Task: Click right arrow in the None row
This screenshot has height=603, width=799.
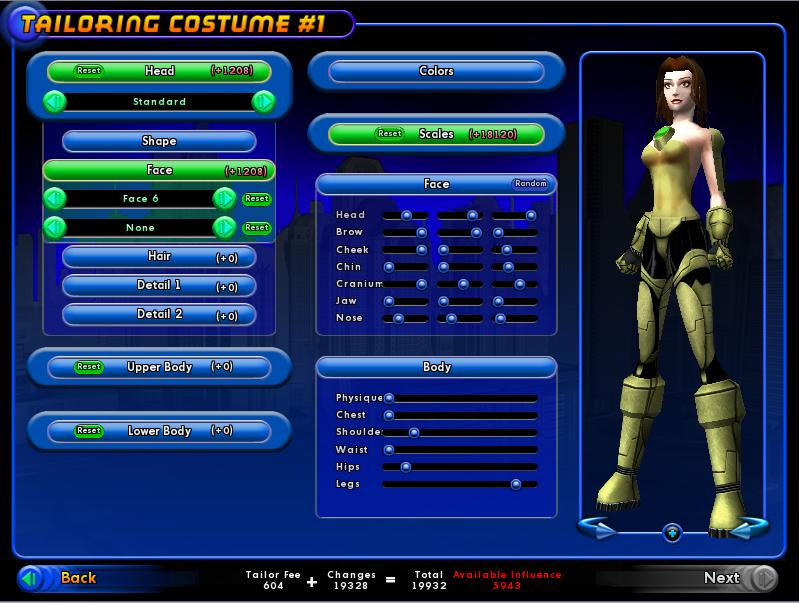Action: tap(224, 227)
